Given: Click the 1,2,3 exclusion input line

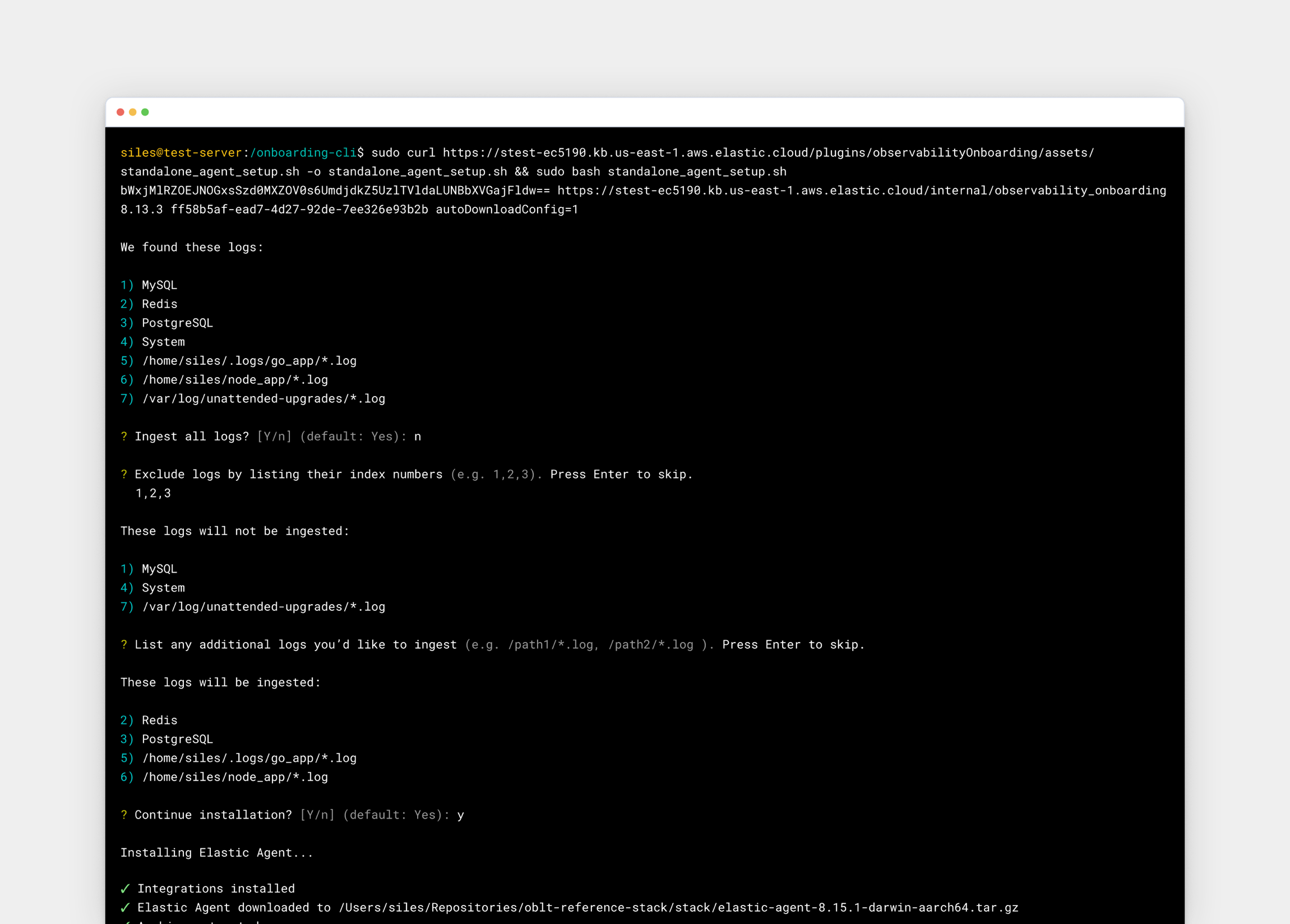Looking at the screenshot, I should coord(153,493).
